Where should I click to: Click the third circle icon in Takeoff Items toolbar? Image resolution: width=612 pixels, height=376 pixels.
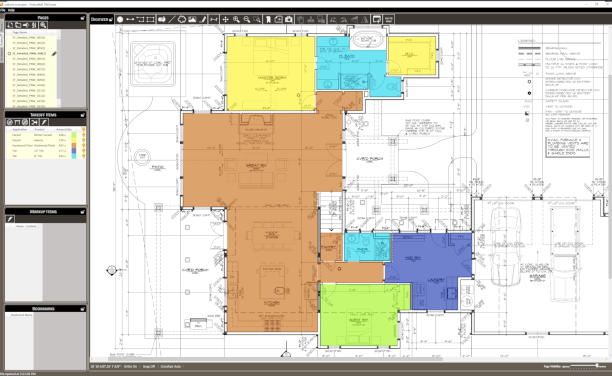[x=25, y=122]
